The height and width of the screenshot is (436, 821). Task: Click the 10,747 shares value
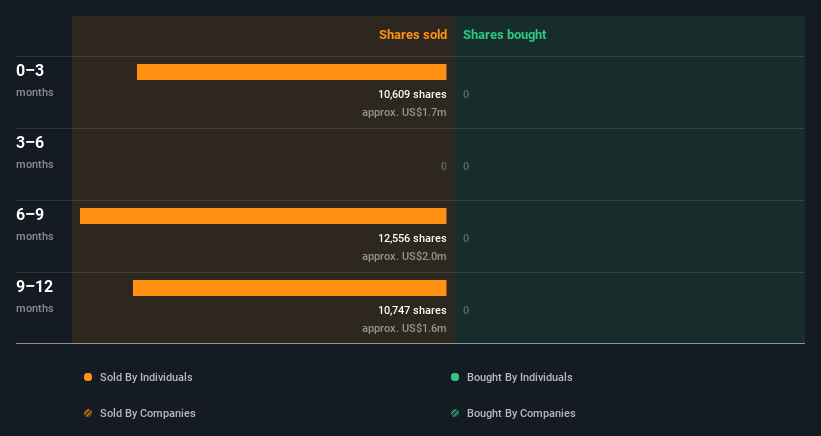click(413, 310)
